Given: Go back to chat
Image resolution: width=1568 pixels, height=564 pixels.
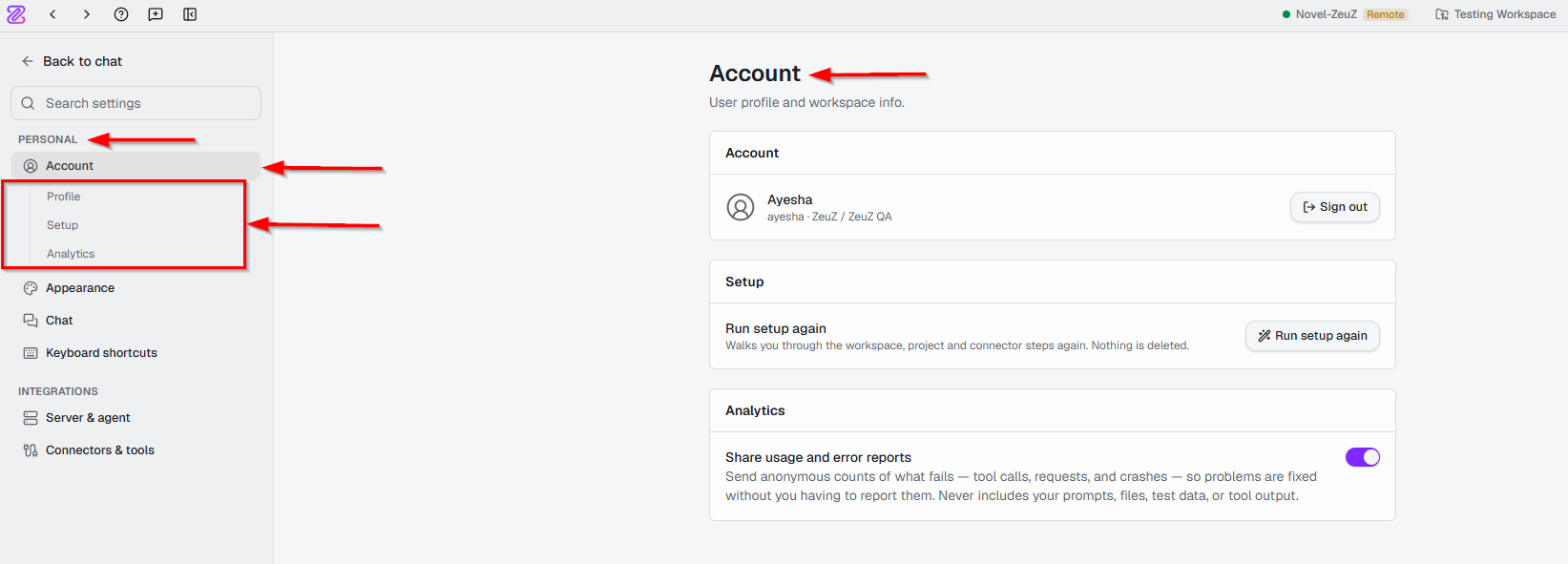Looking at the screenshot, I should [72, 61].
